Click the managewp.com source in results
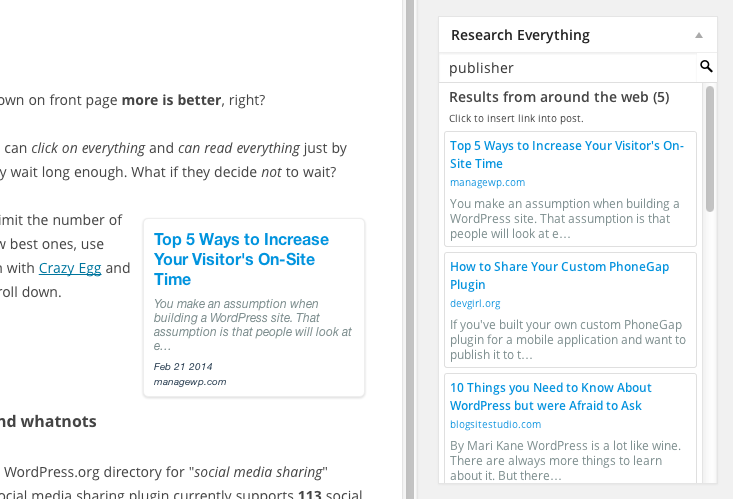Viewport: 733px width, 499px height. pos(487,182)
